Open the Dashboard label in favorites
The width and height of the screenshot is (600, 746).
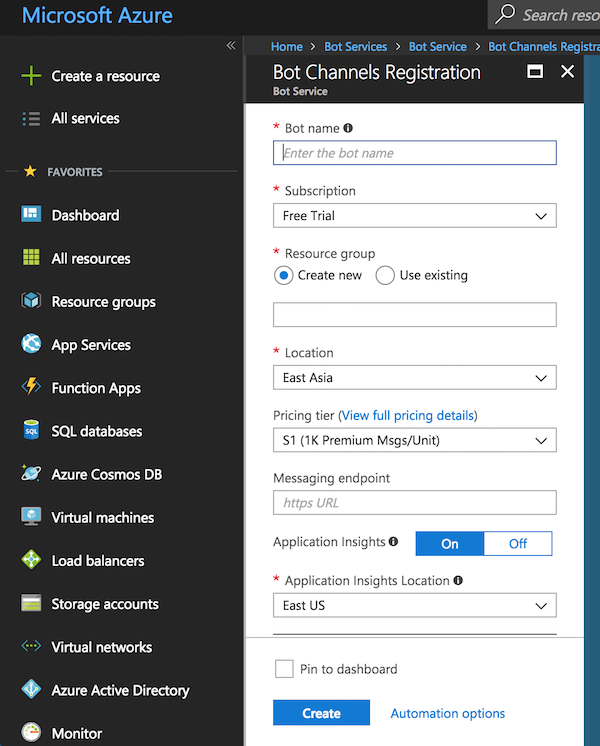(86, 215)
